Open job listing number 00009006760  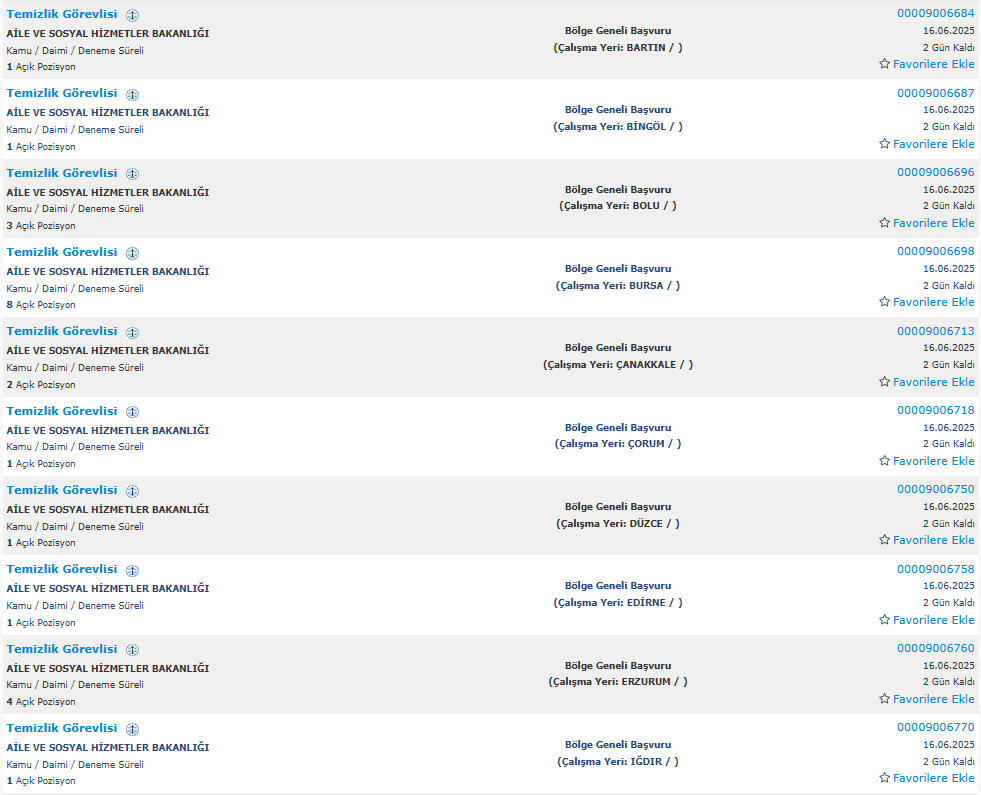coord(935,648)
